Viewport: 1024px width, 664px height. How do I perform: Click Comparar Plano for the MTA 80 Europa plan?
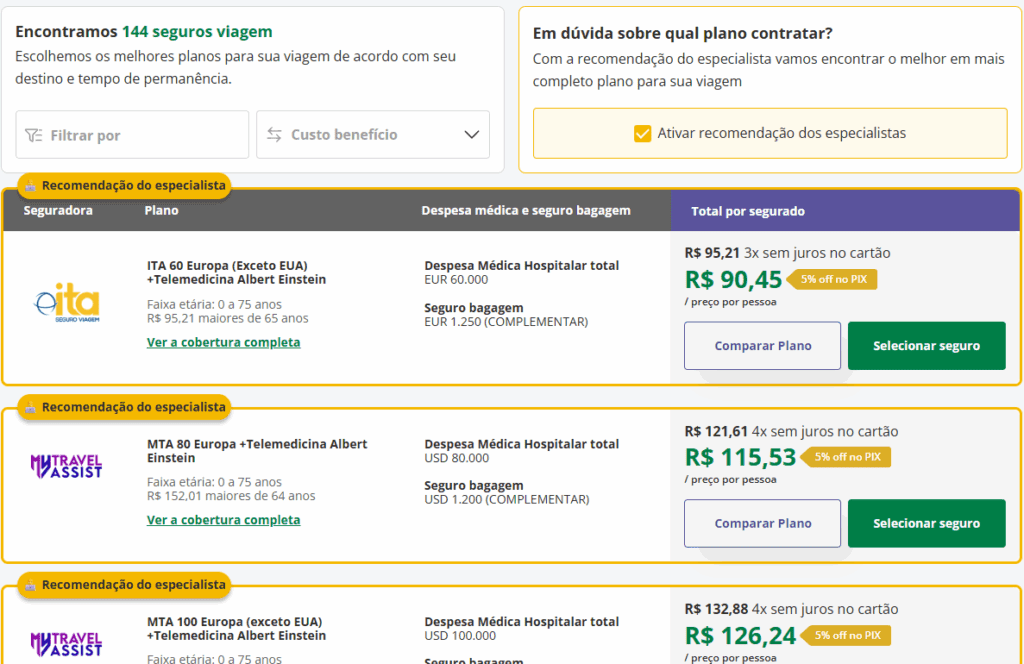click(x=762, y=523)
